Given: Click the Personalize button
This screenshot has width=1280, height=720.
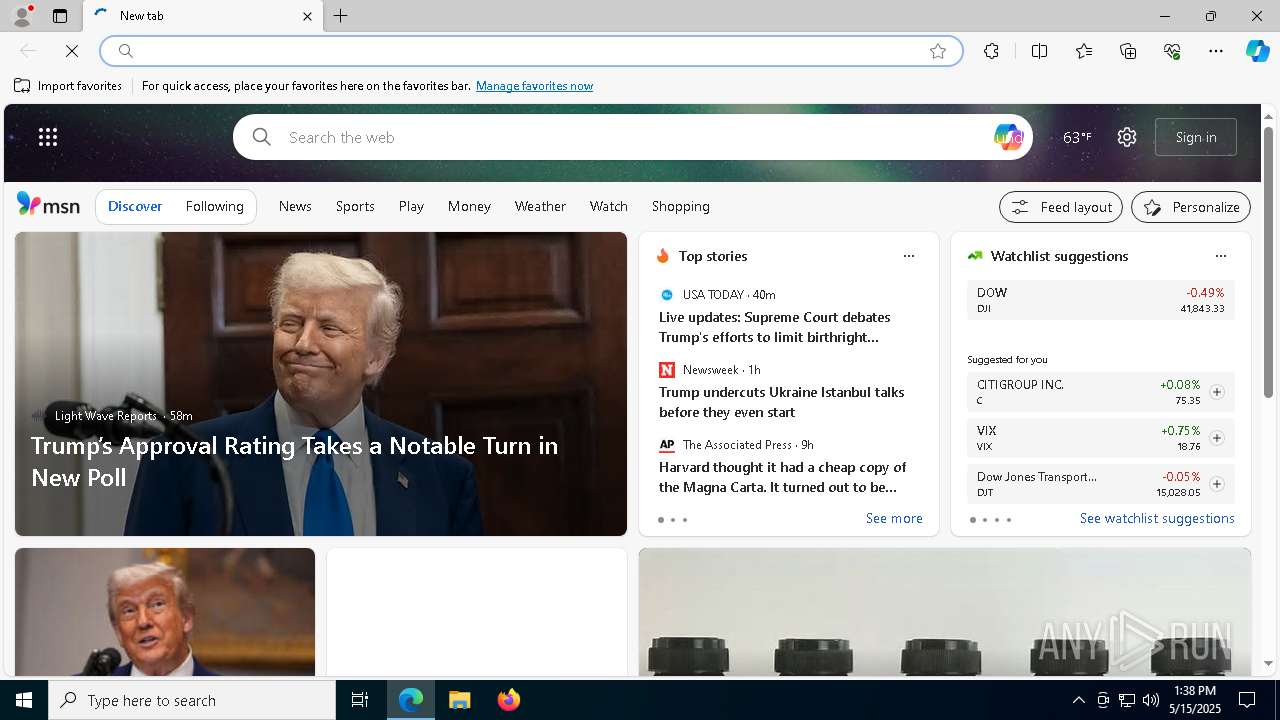Looking at the screenshot, I should tap(1191, 207).
